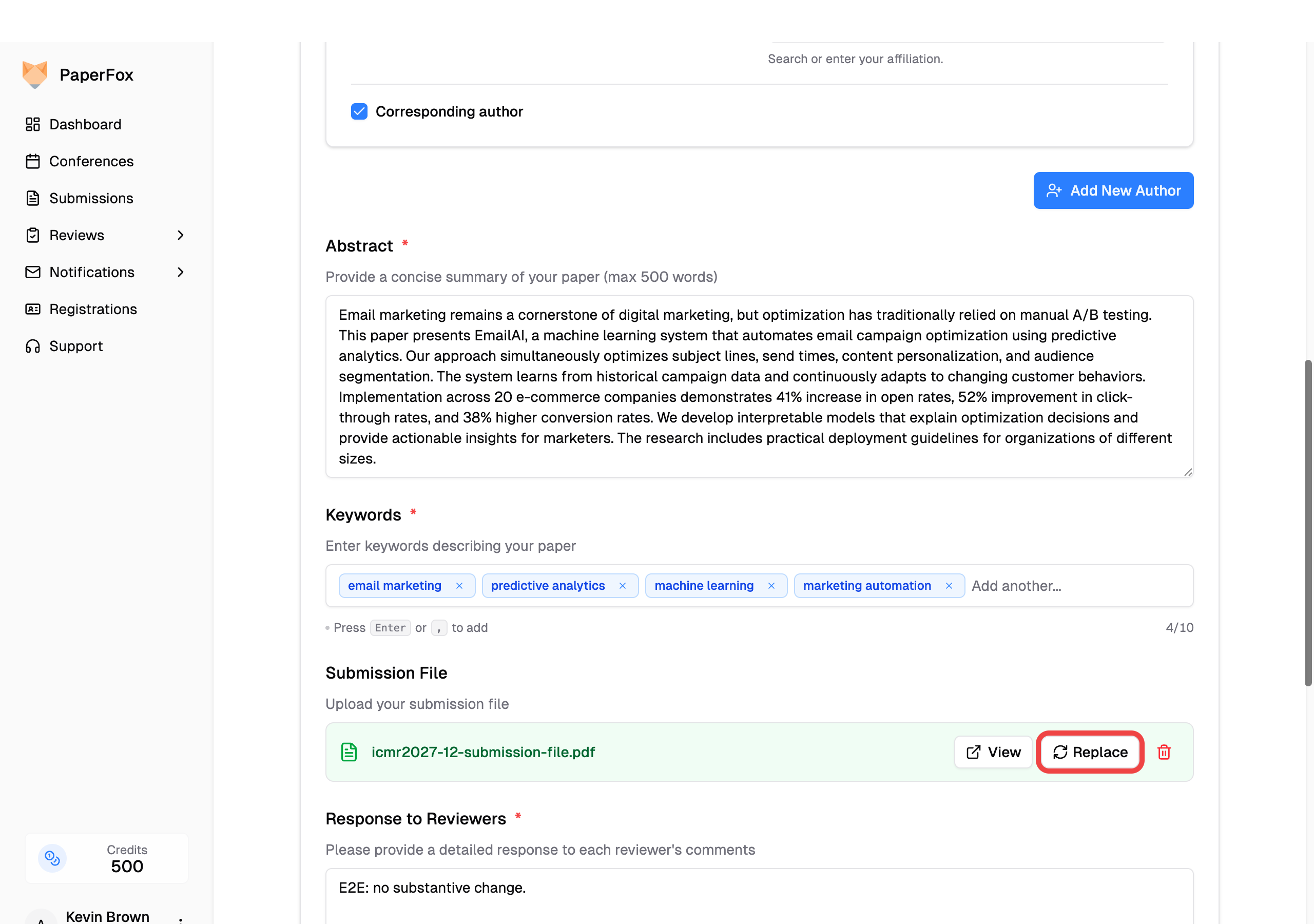Remove the machine learning keyword tag

(x=771, y=586)
